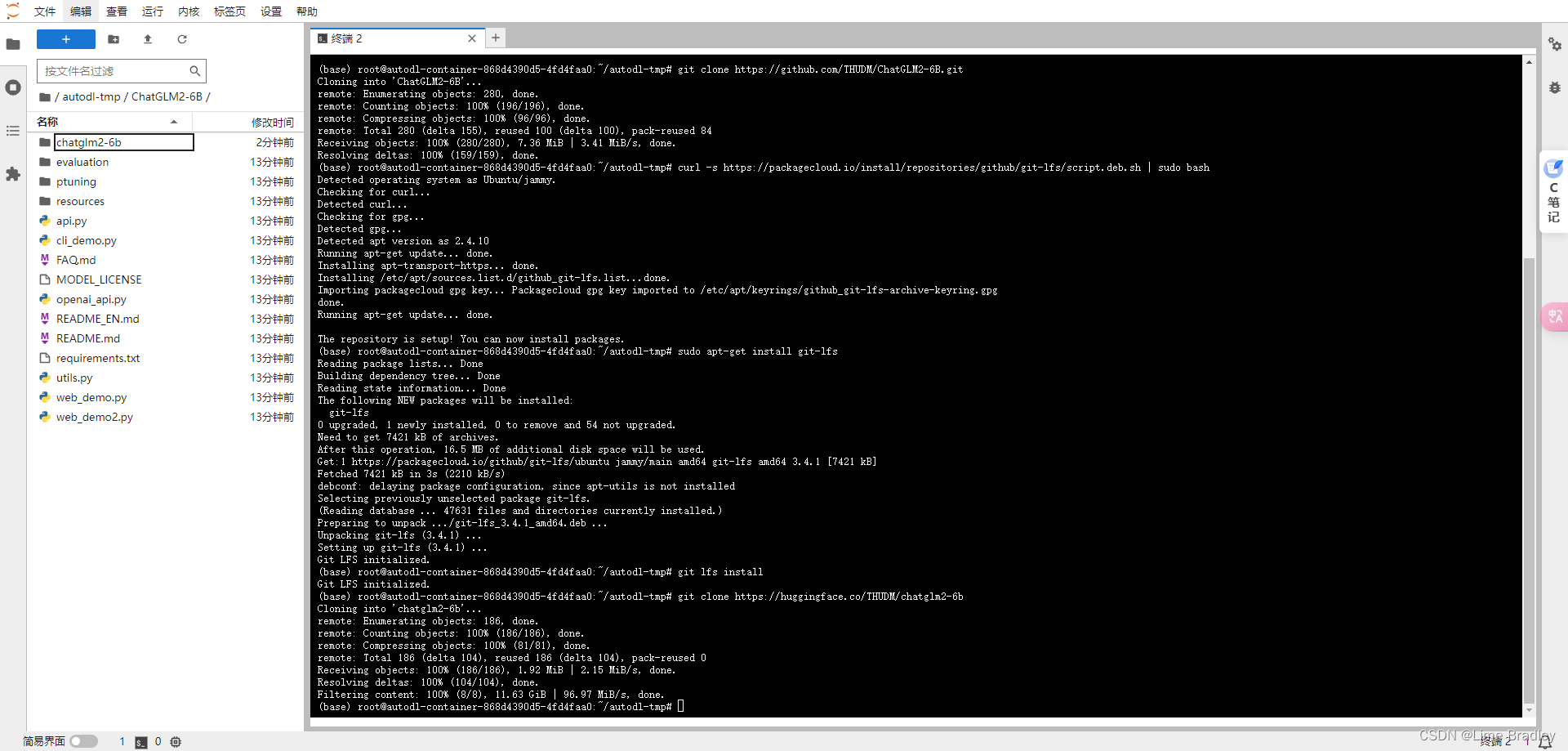The image size is (1568, 751).
Task: Open the extension manager puzzle icon
Action: (x=13, y=174)
